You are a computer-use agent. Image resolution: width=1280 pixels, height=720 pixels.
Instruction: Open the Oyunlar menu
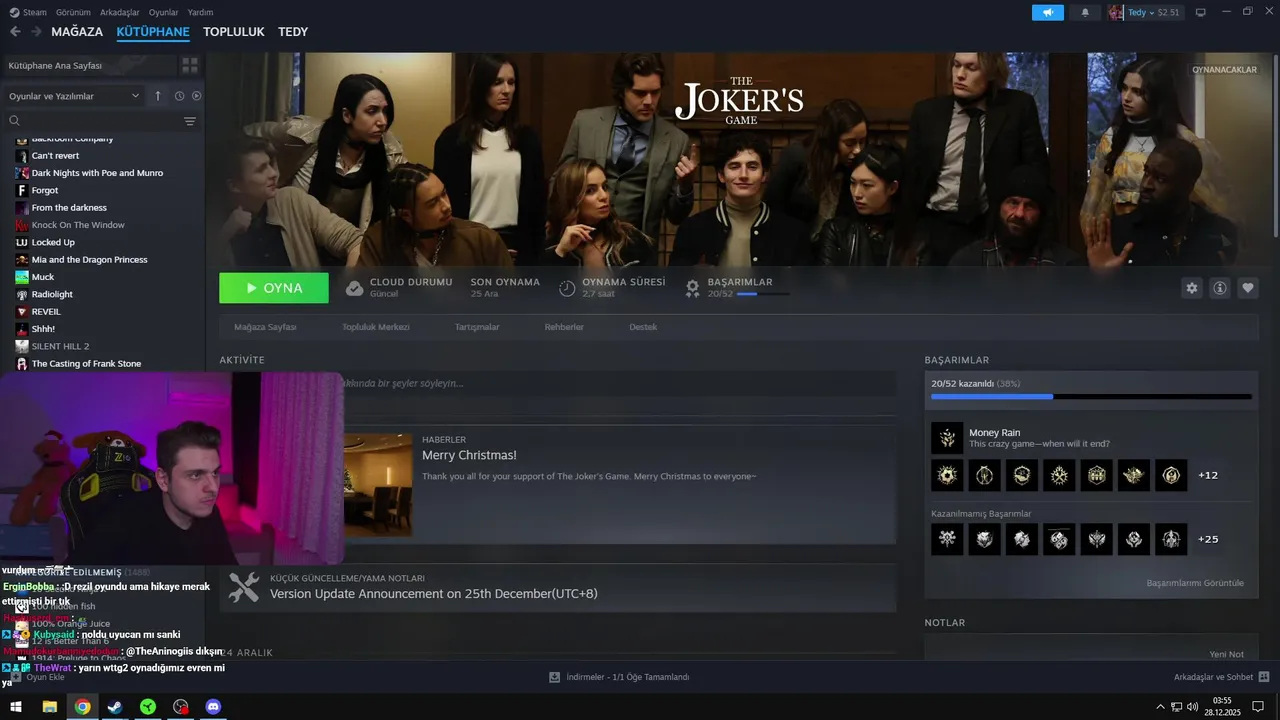click(164, 12)
